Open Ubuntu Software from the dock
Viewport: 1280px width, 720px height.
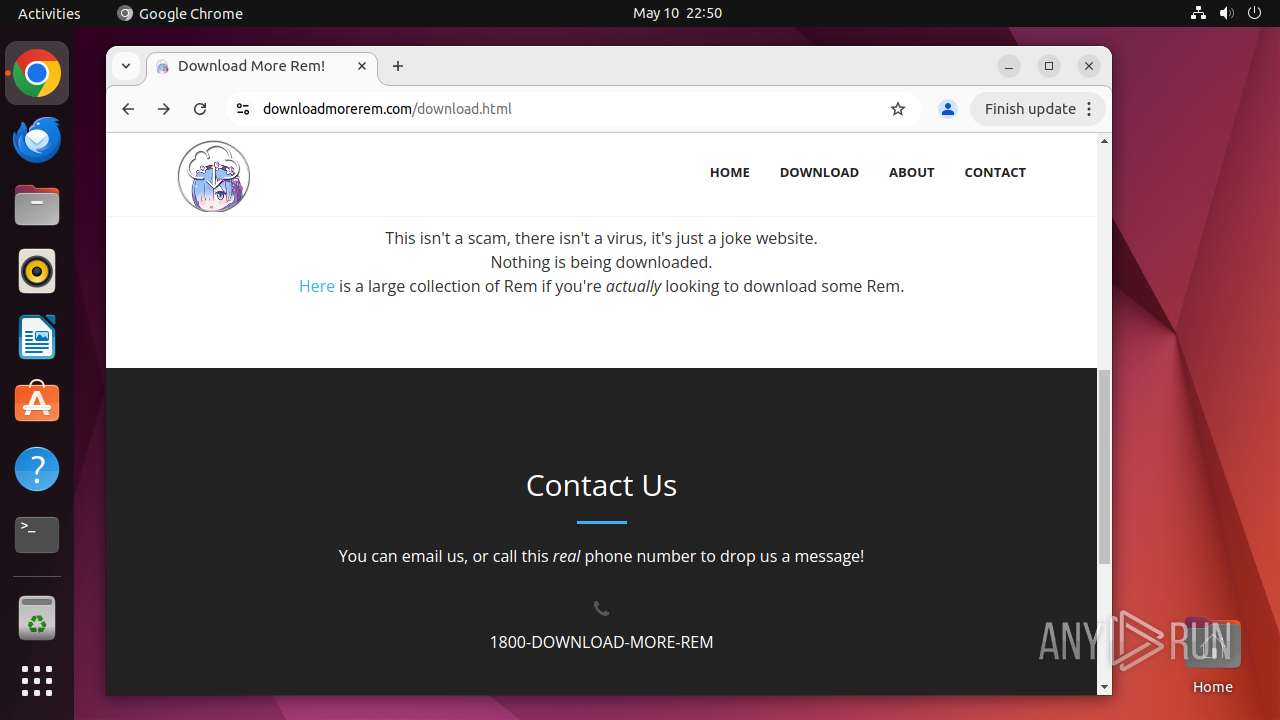pos(37,402)
